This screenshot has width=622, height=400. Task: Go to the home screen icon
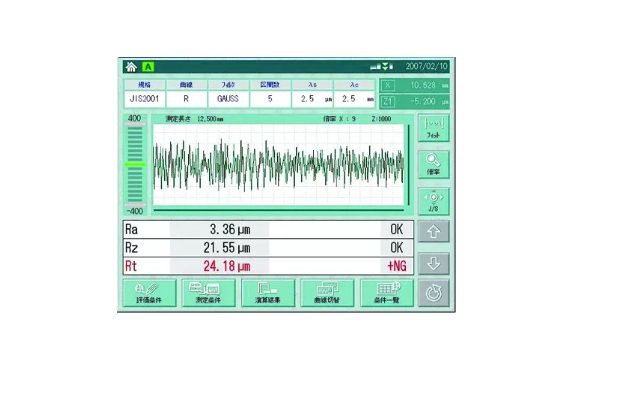click(131, 67)
